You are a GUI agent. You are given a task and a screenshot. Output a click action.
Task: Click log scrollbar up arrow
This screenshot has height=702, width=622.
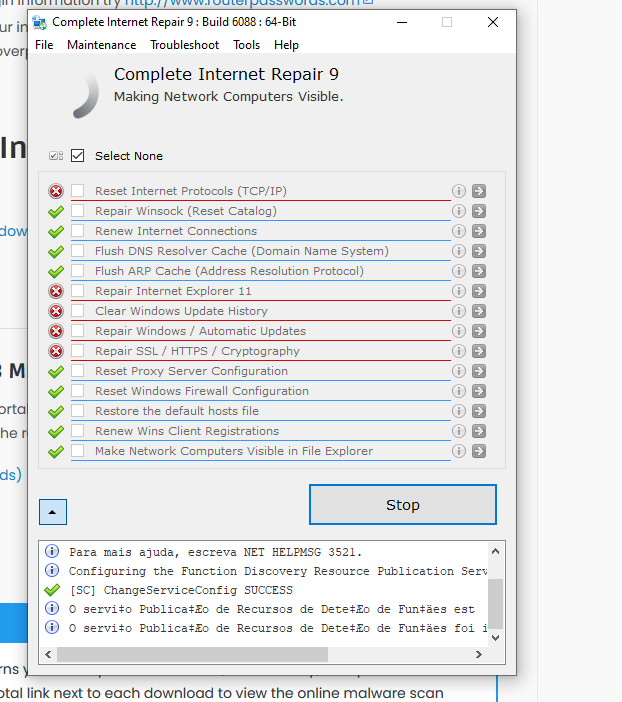click(495, 551)
